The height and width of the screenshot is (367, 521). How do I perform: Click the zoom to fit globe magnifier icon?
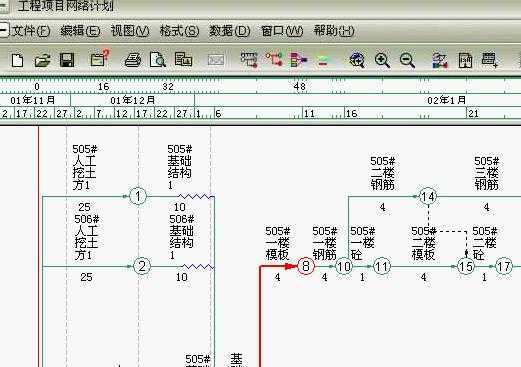357,60
